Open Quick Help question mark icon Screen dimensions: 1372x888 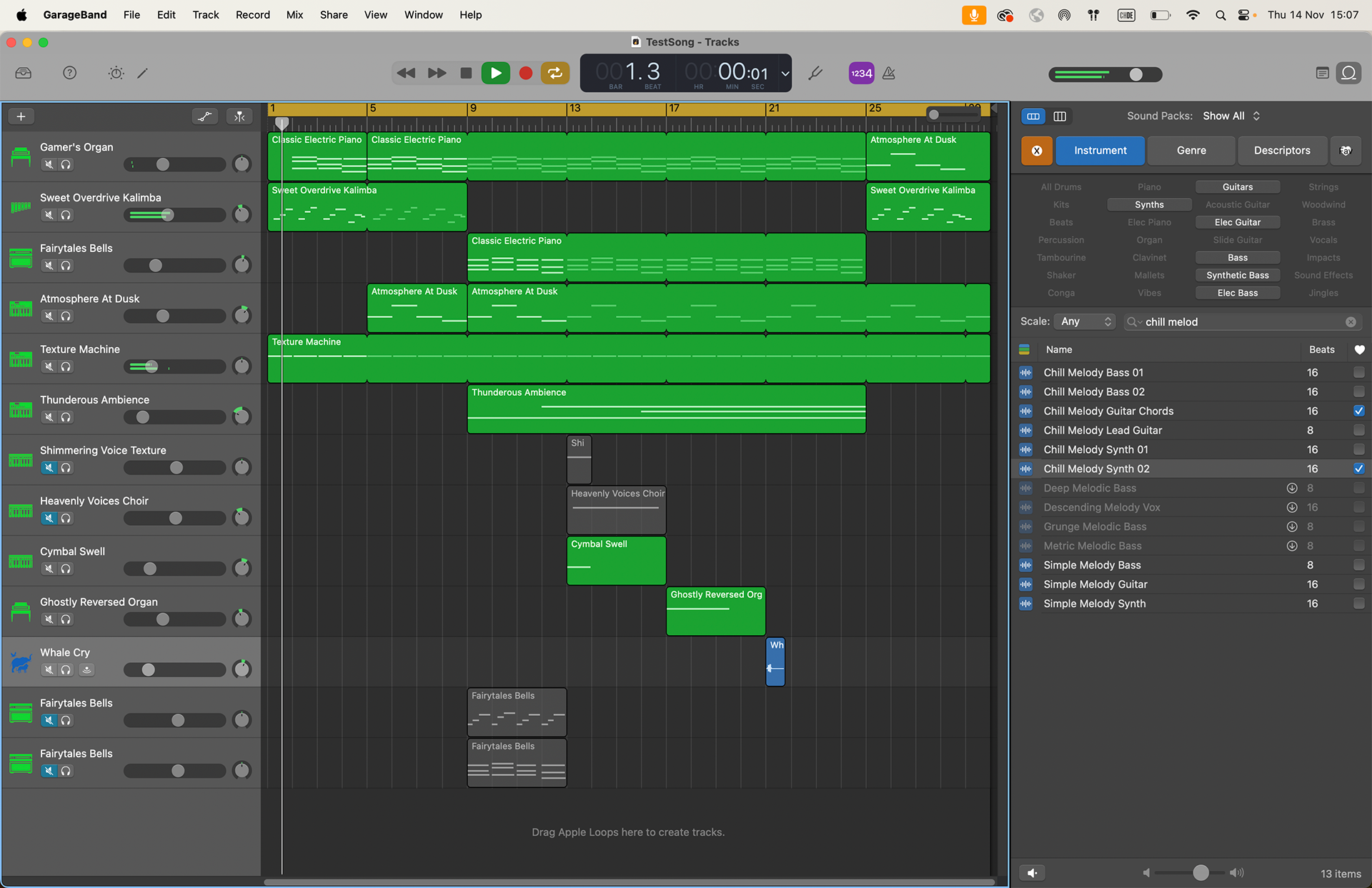[x=69, y=73]
